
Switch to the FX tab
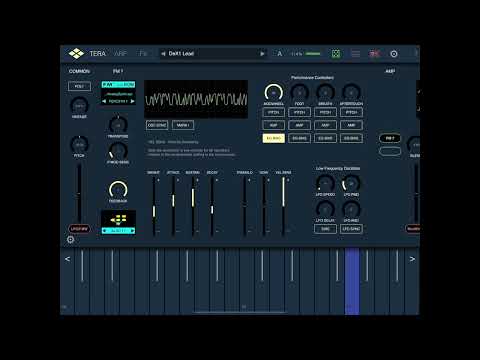click(143, 54)
